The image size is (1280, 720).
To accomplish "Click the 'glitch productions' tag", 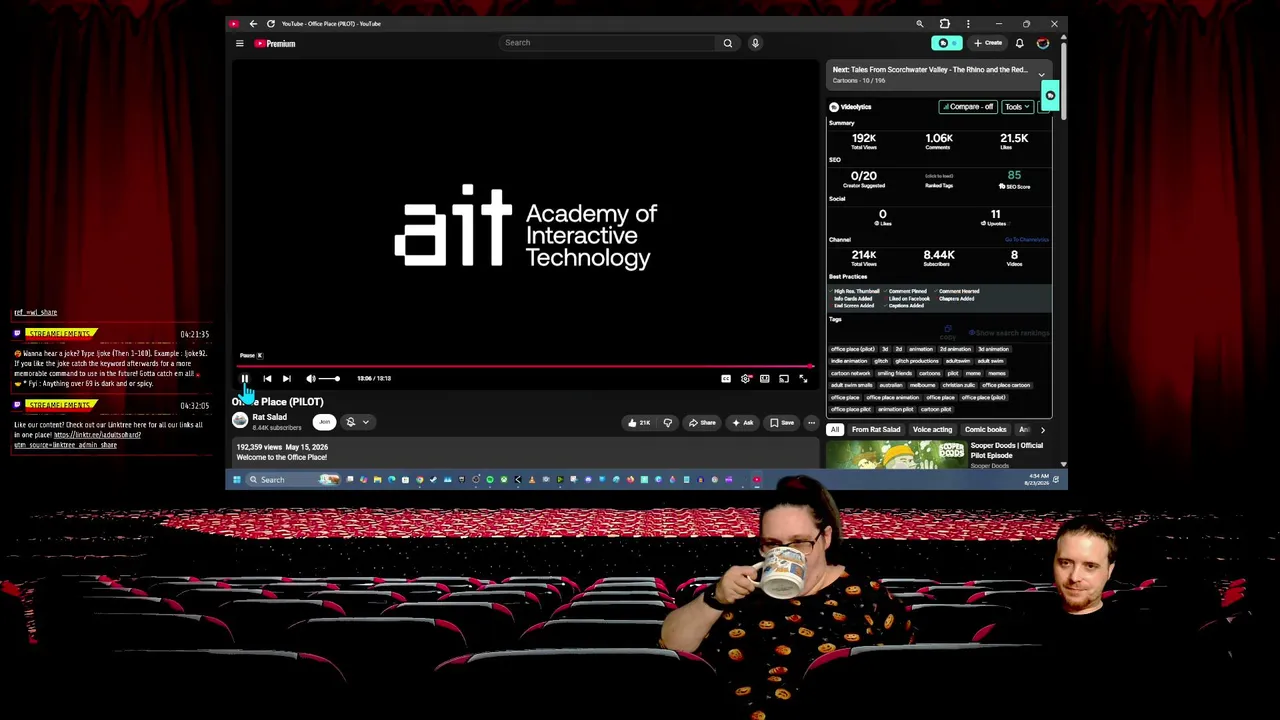I will click(x=916, y=361).
